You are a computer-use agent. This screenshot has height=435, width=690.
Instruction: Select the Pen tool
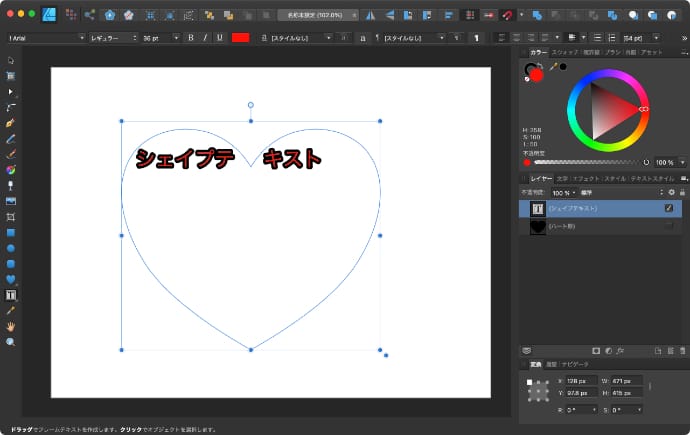point(11,123)
